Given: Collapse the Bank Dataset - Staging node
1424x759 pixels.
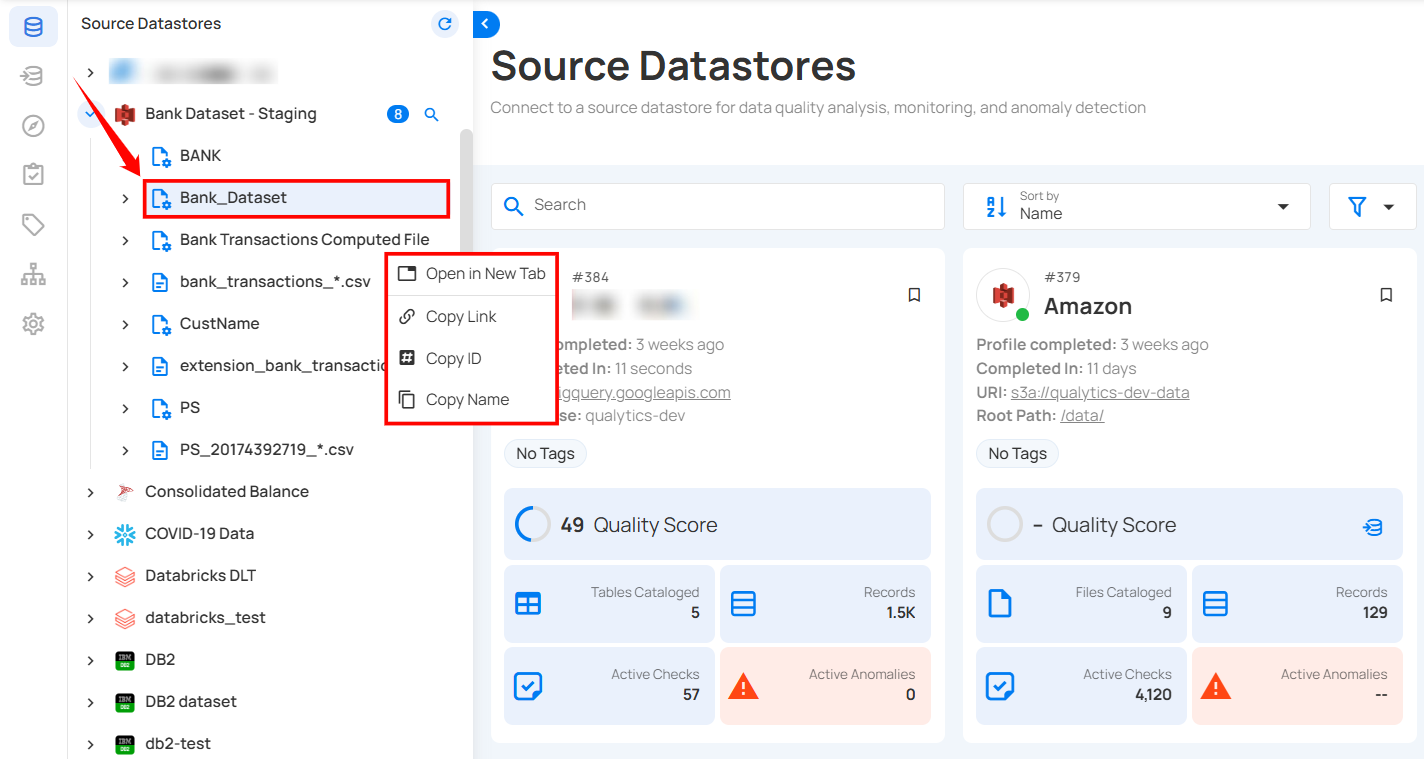Looking at the screenshot, I should point(91,114).
